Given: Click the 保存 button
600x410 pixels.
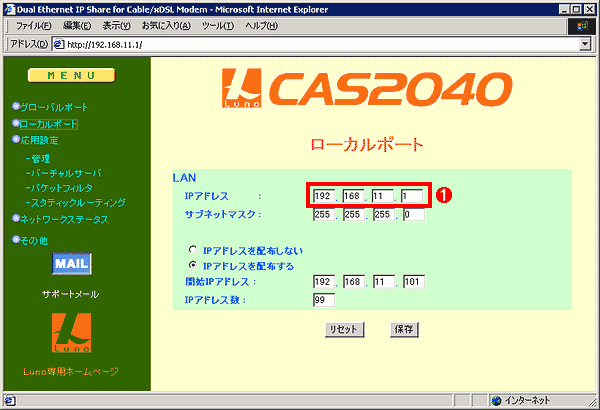Looking at the screenshot, I should (404, 330).
